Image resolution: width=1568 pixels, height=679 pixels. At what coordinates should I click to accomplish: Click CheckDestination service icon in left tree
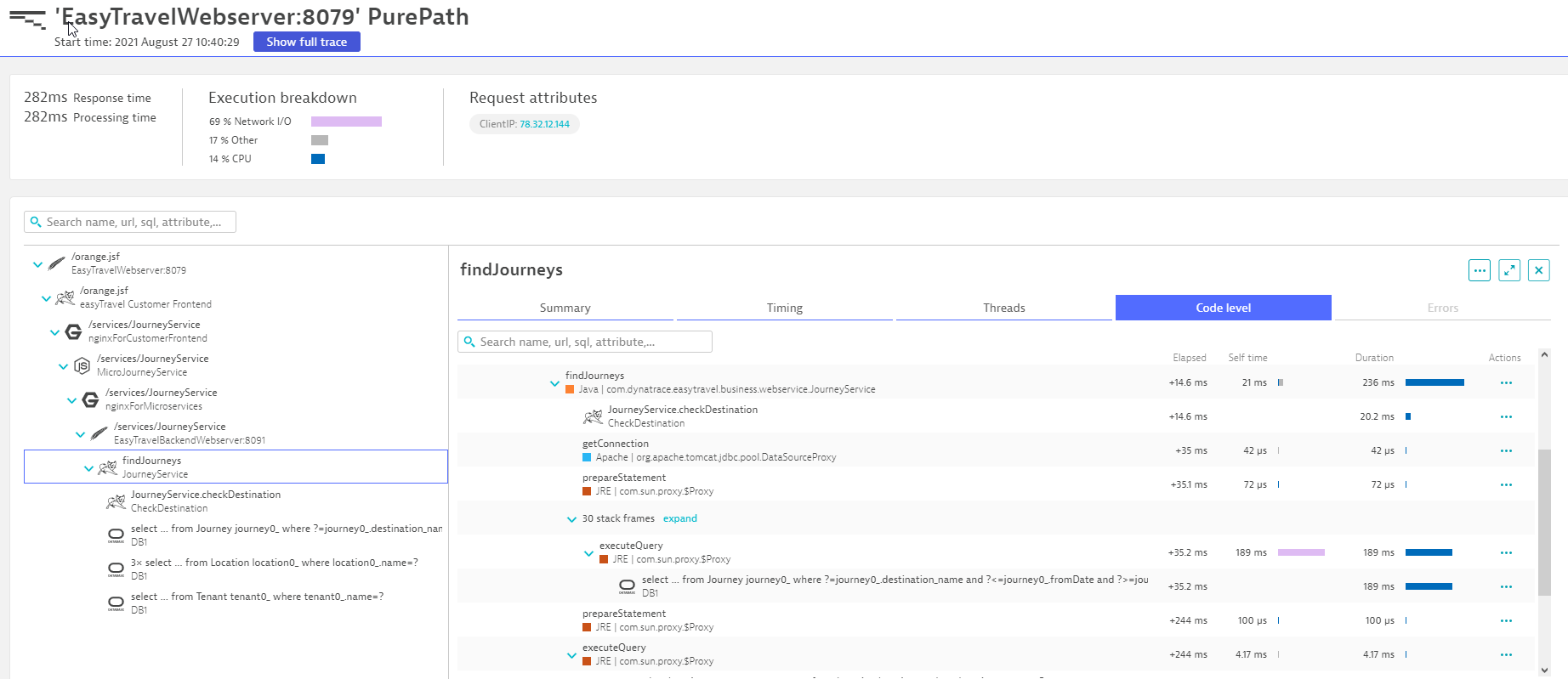point(116,501)
